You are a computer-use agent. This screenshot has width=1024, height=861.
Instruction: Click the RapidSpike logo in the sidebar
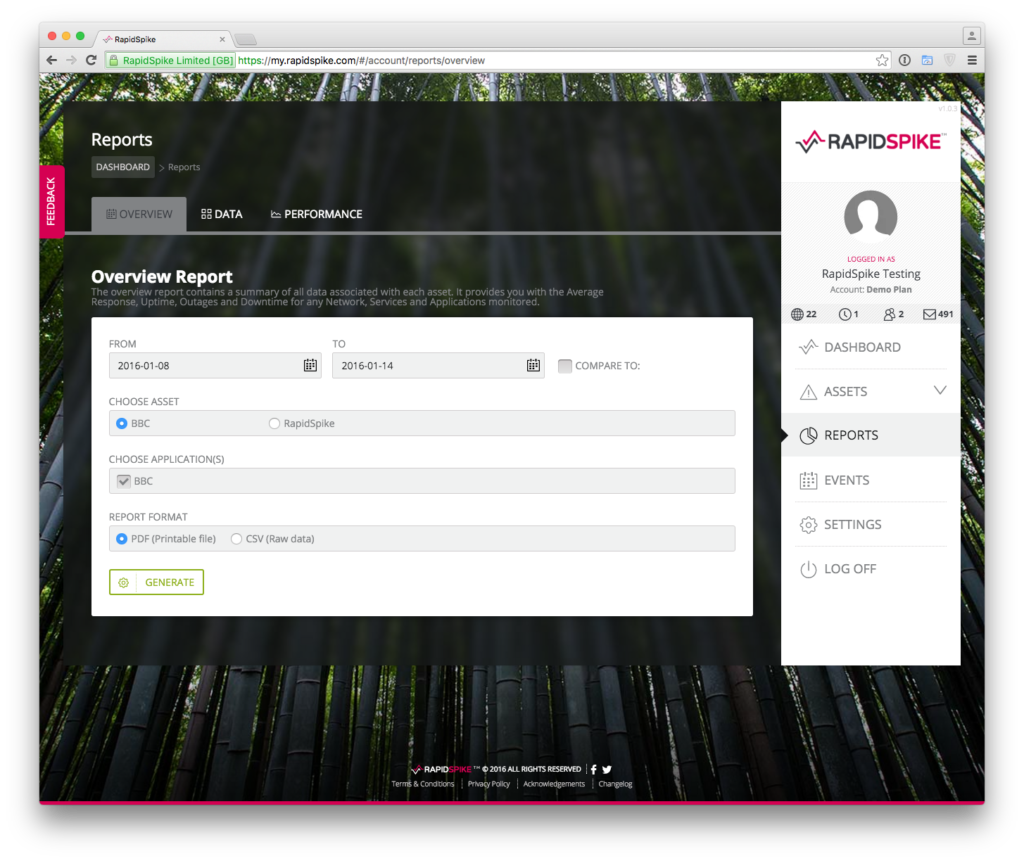(x=869, y=140)
